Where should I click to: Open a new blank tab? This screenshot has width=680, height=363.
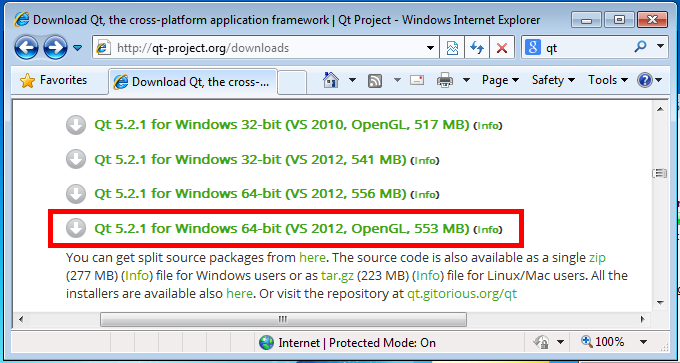pos(292,82)
